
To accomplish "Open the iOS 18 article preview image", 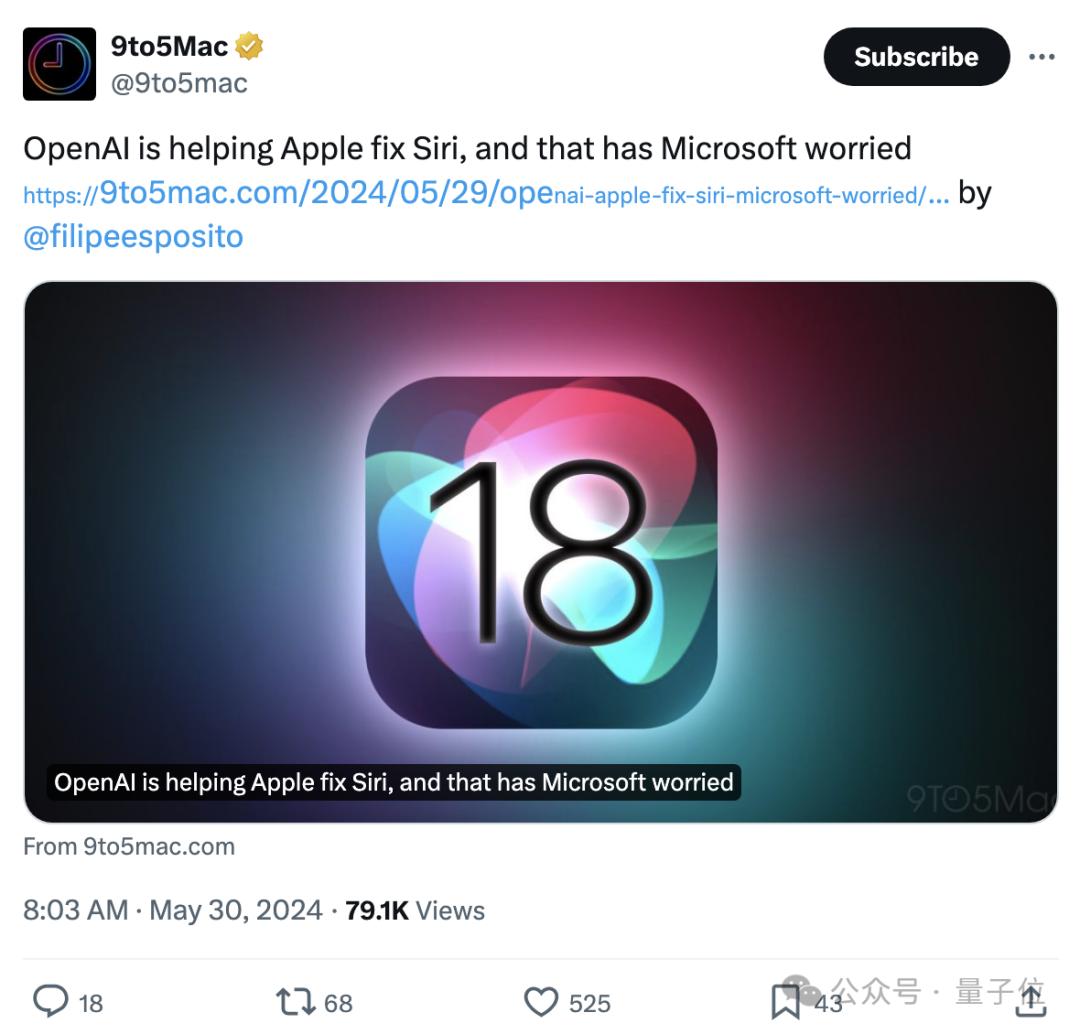I will [541, 551].
